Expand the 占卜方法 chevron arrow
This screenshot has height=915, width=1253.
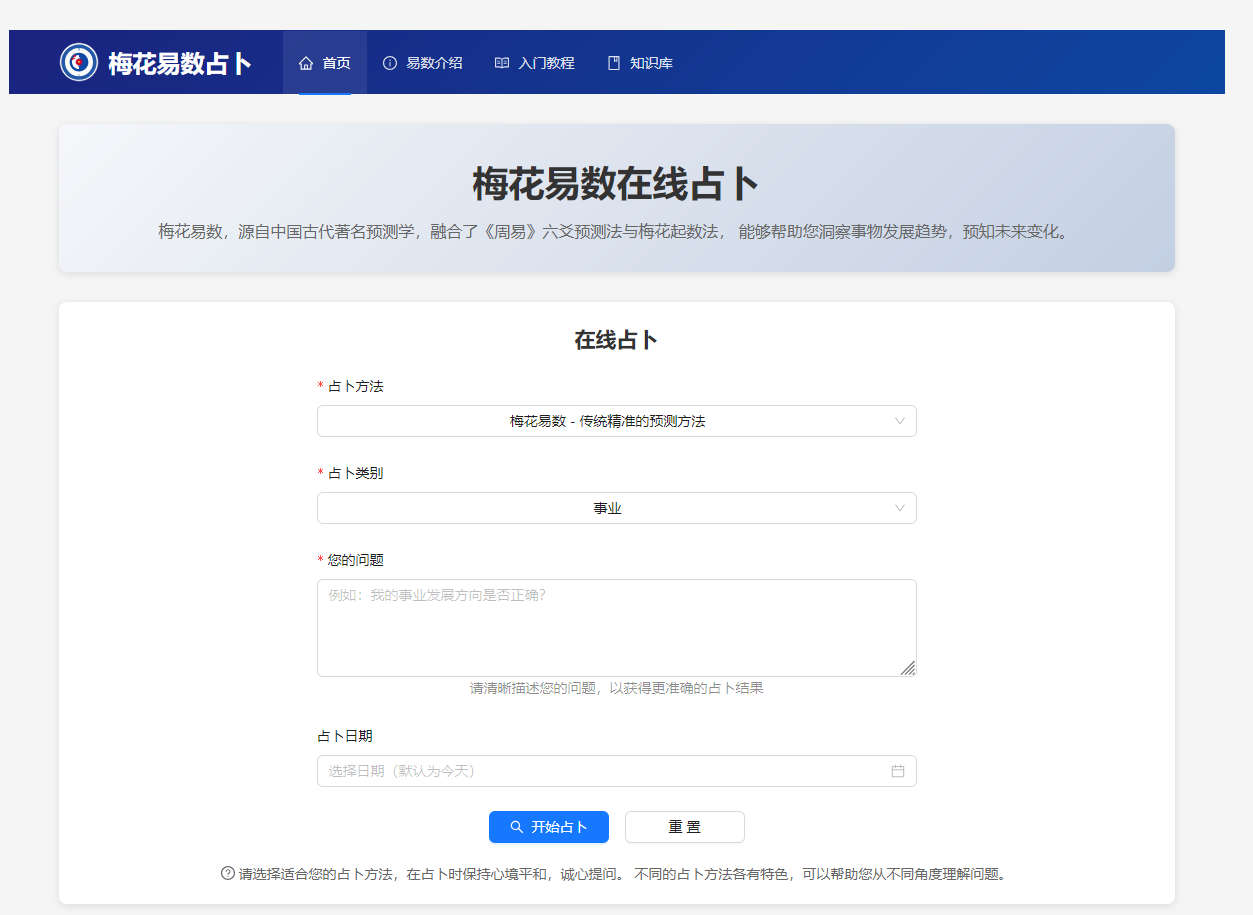pyautogui.click(x=900, y=421)
